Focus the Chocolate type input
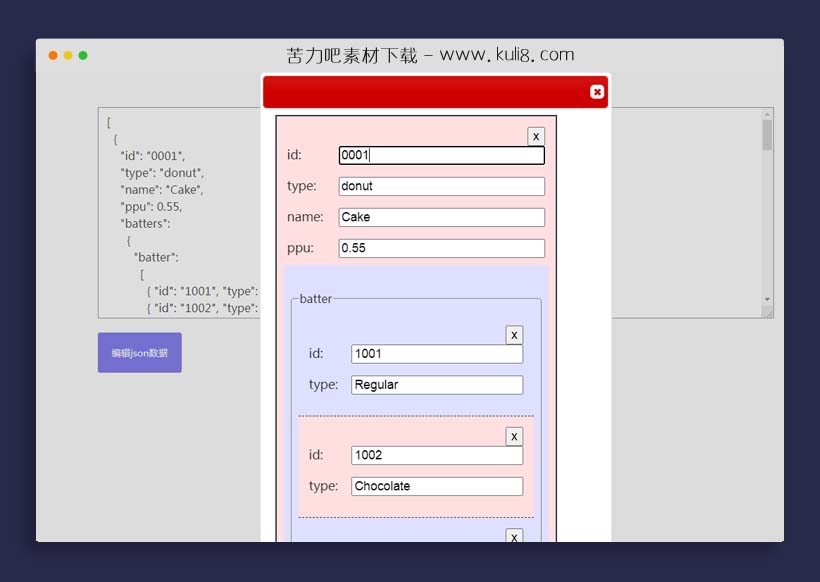The height and width of the screenshot is (582, 820). tap(436, 486)
